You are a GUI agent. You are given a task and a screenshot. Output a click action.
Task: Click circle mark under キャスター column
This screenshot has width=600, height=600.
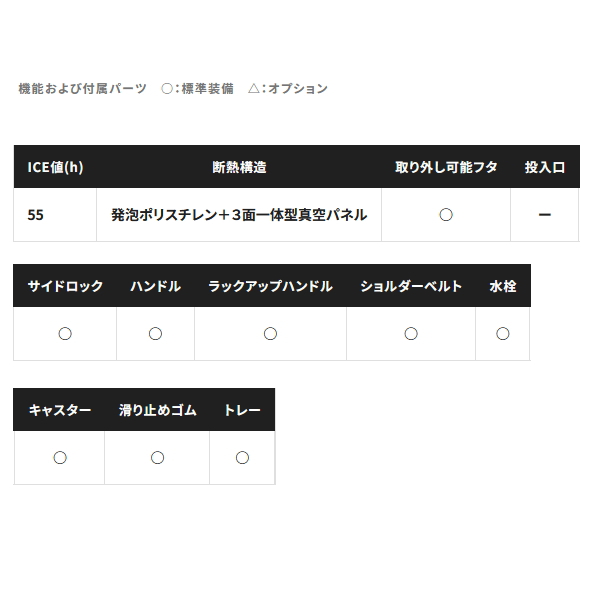60,458
